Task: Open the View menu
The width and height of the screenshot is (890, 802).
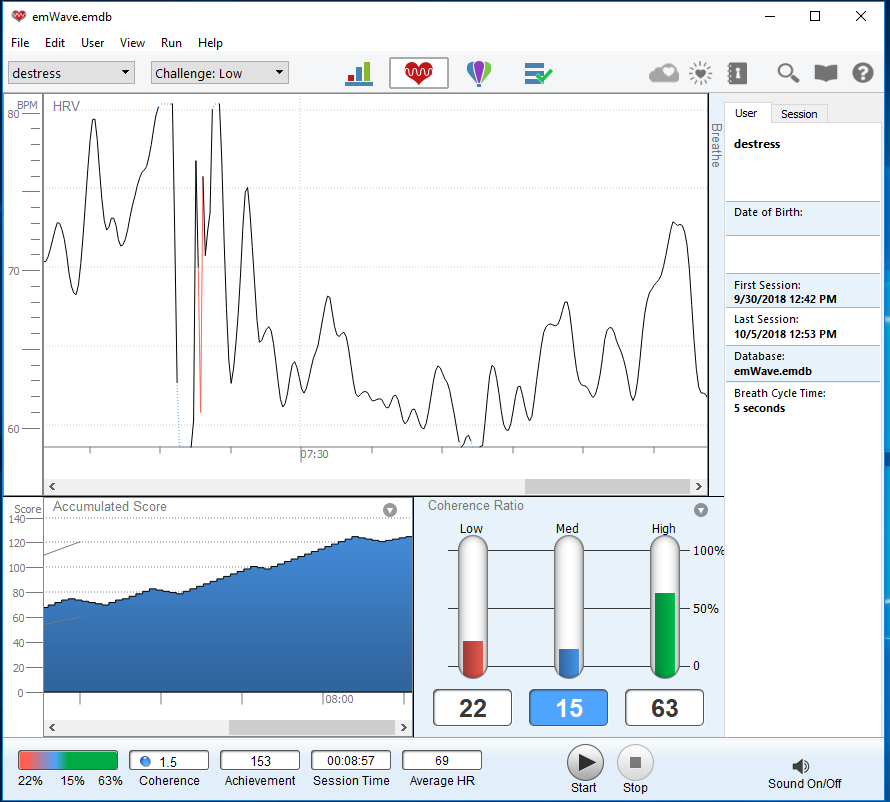Action: tap(132, 43)
